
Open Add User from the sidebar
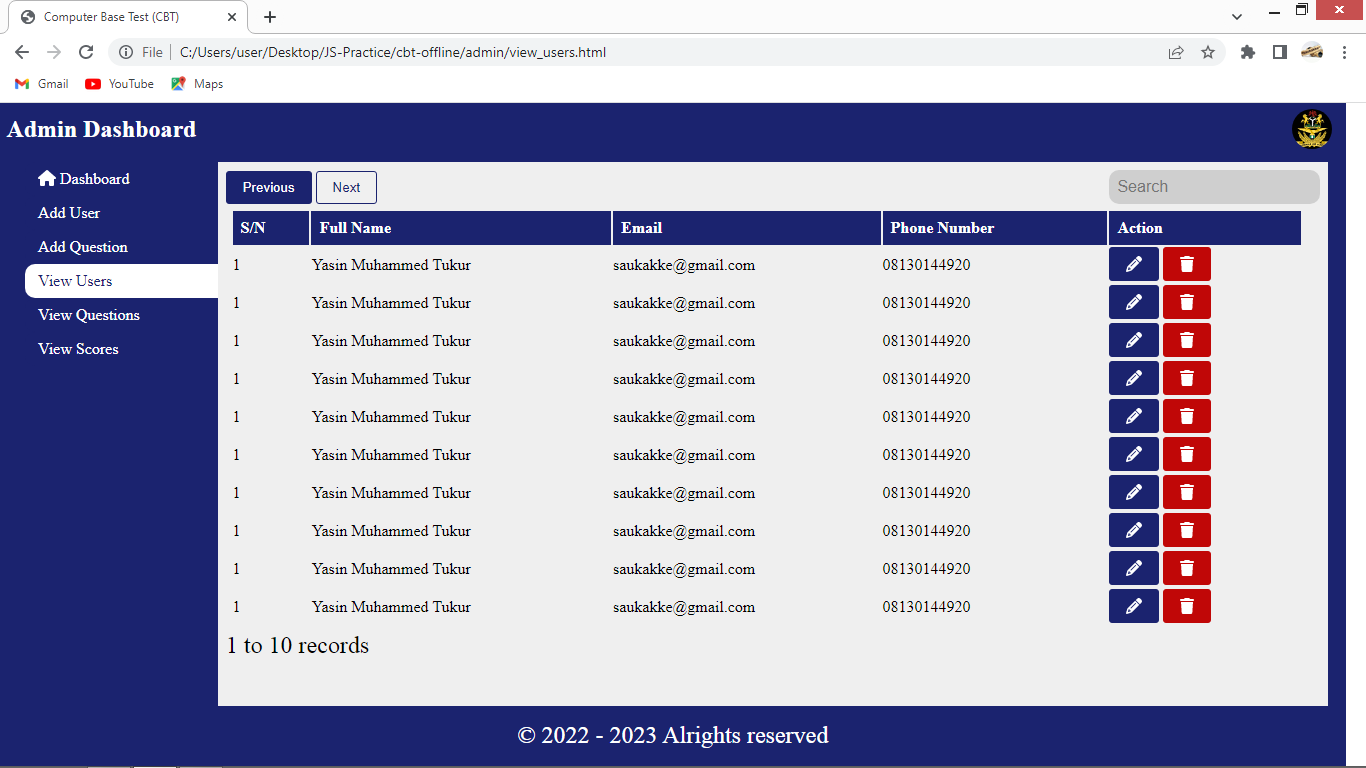click(x=69, y=213)
